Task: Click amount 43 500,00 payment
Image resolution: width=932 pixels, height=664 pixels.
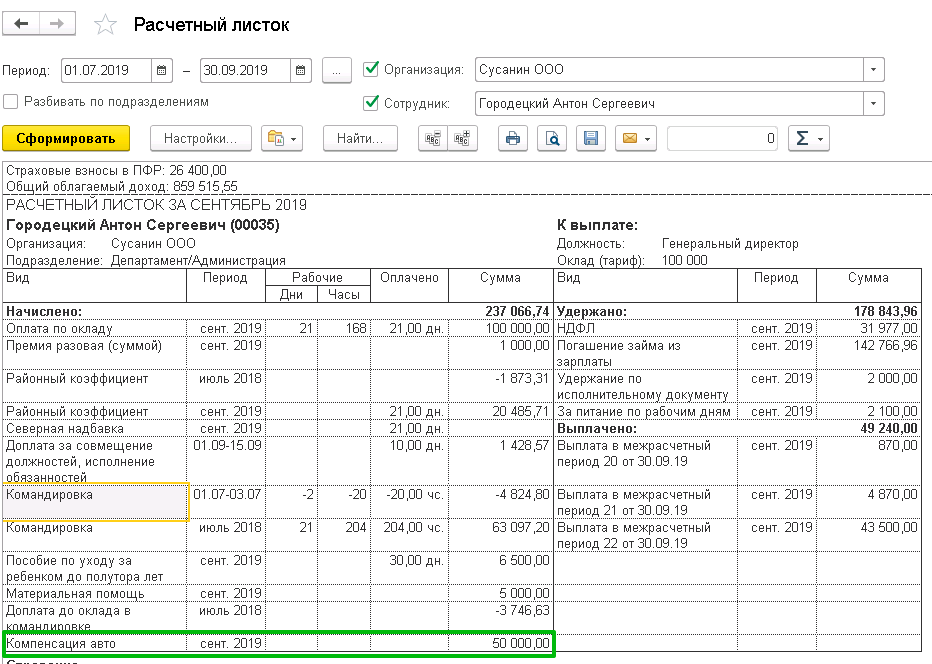Action: (889, 527)
